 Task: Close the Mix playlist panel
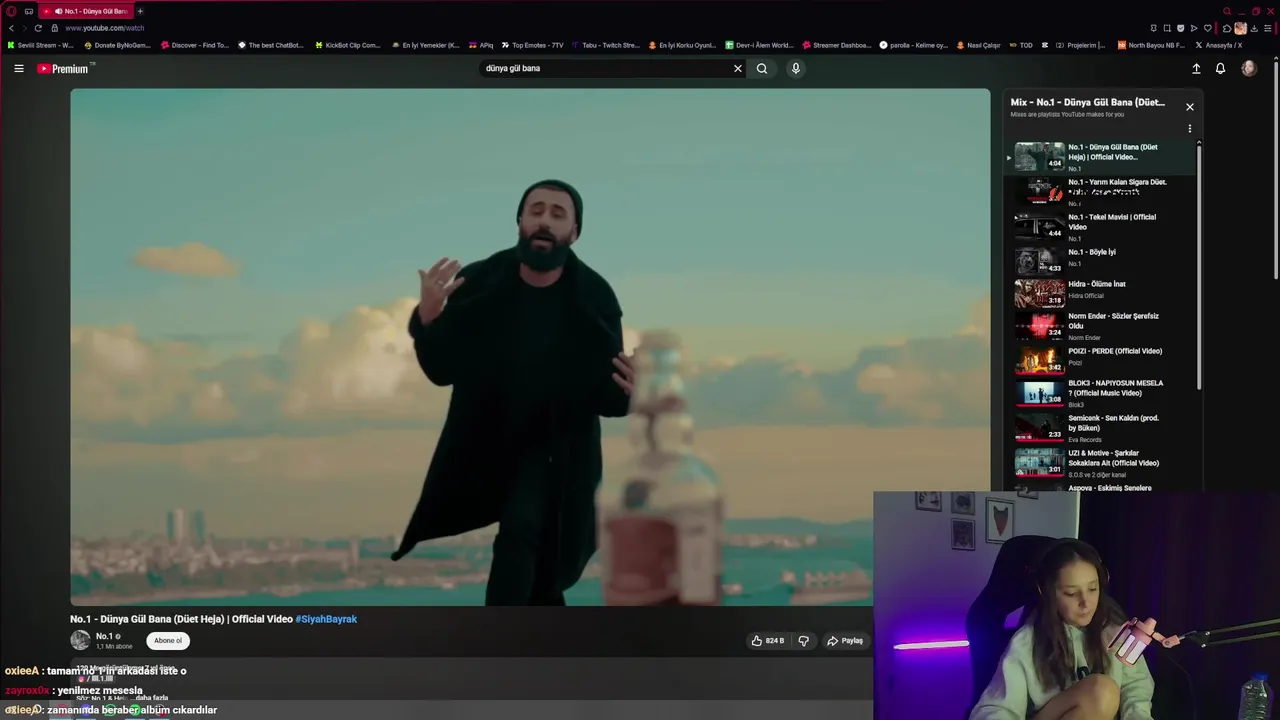tap(1190, 107)
